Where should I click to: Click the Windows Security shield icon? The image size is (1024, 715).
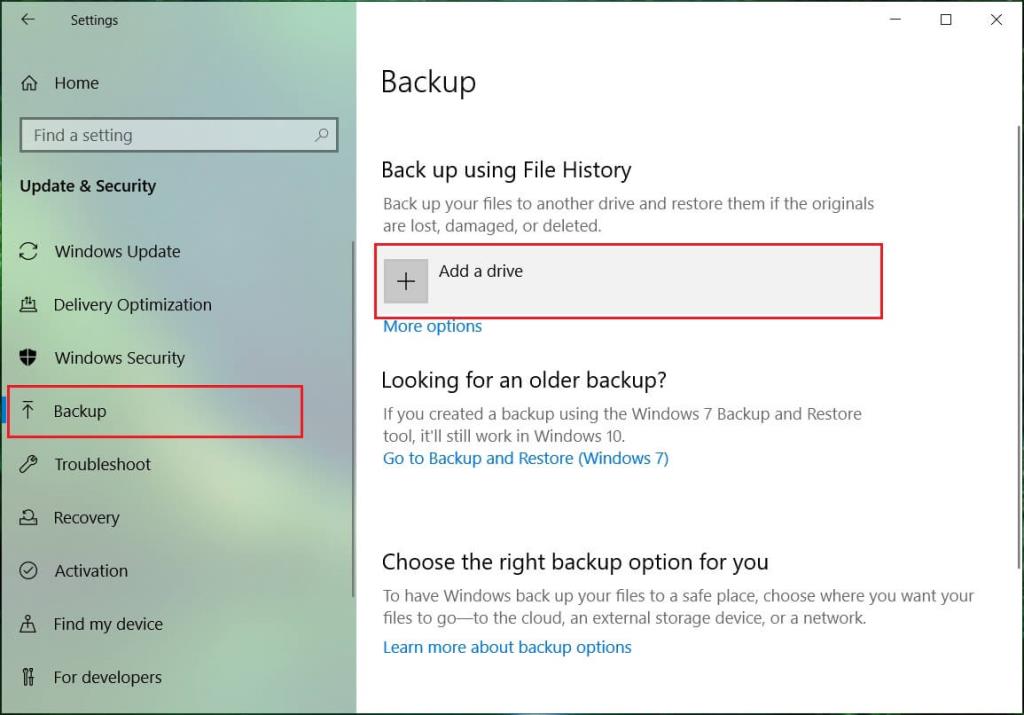pyautogui.click(x=29, y=358)
